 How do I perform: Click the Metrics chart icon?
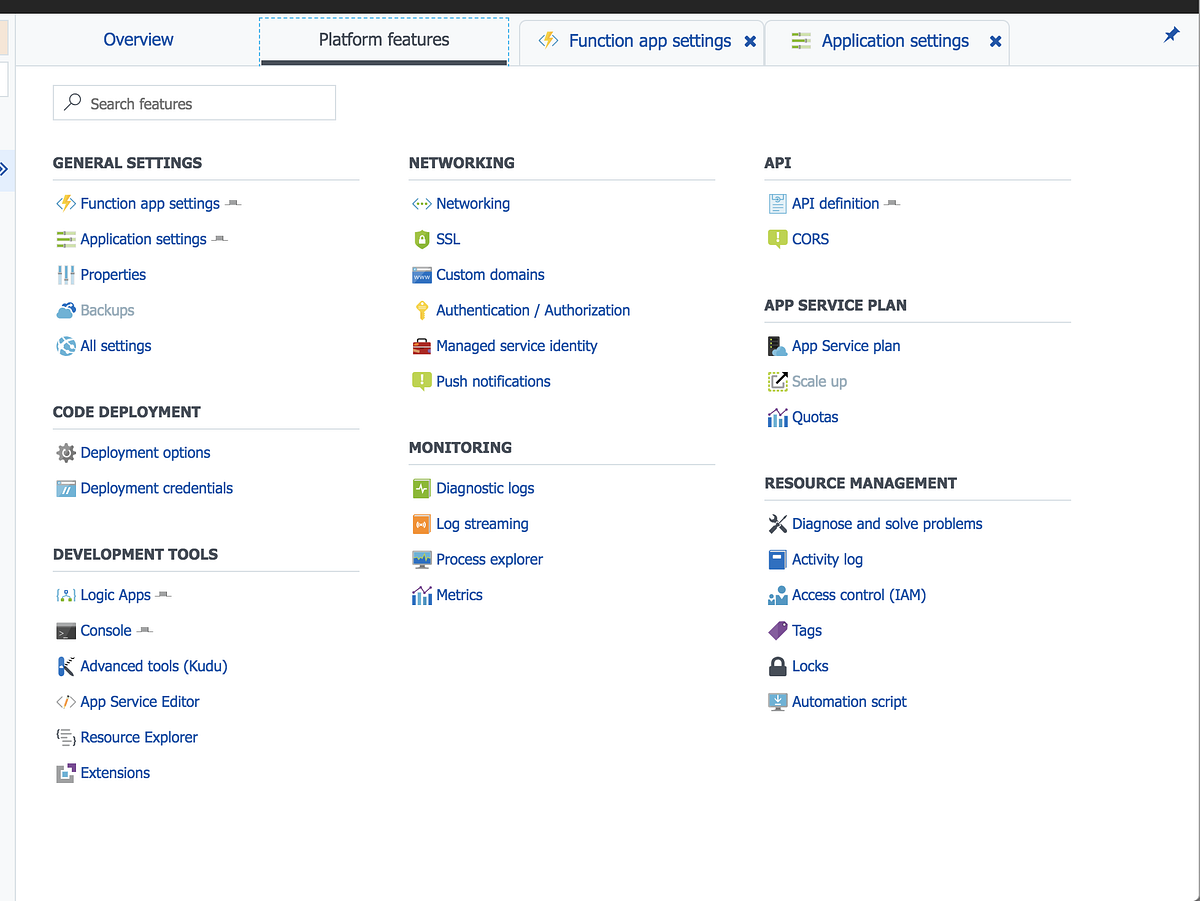click(420, 594)
